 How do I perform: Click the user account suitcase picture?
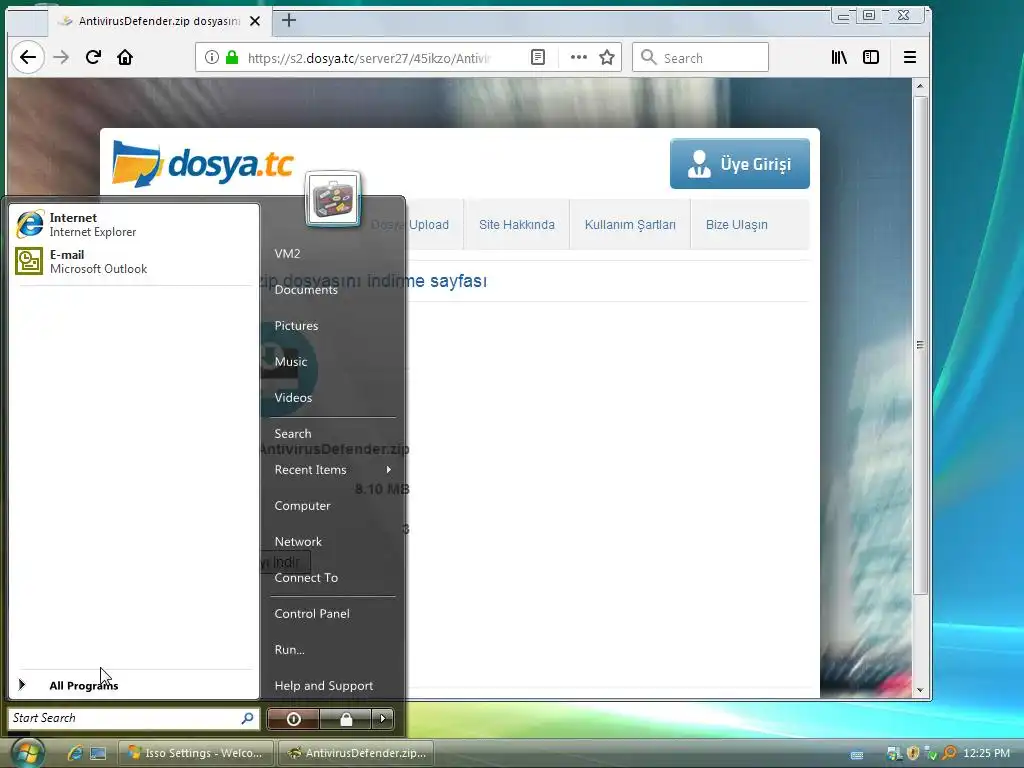coord(333,199)
